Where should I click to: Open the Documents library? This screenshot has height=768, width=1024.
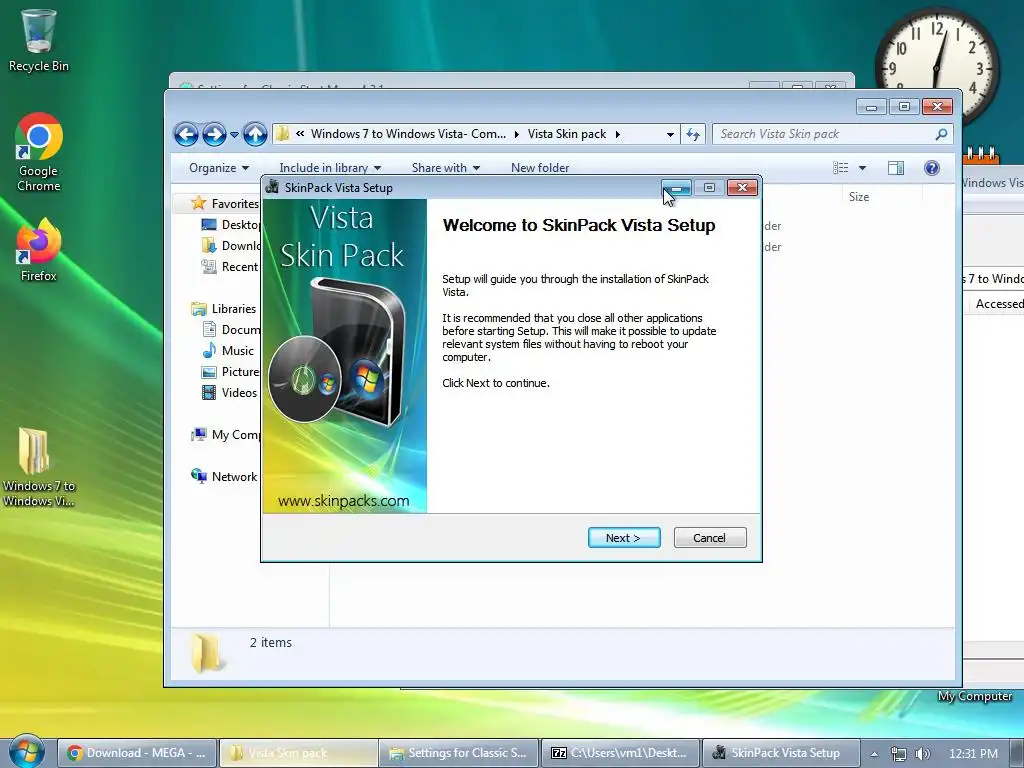click(x=231, y=330)
